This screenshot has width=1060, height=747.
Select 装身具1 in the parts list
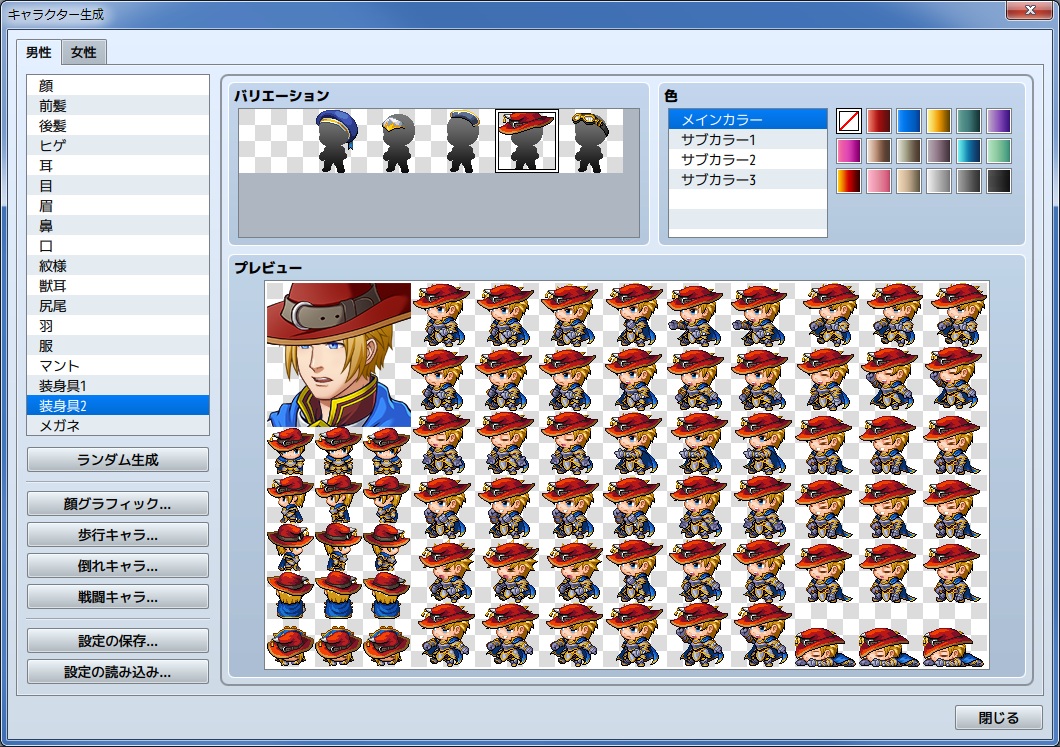click(118, 385)
